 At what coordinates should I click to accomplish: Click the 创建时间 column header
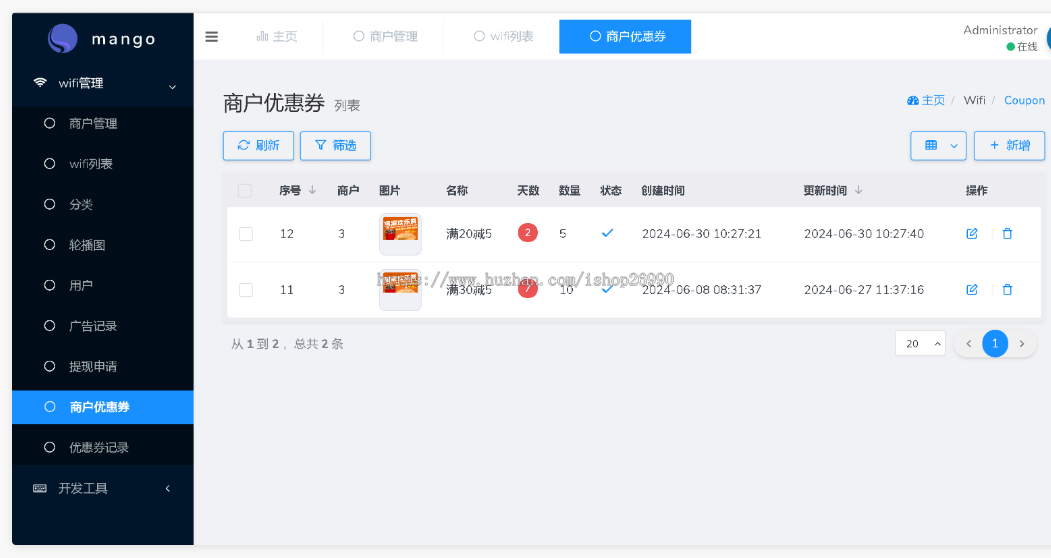(x=663, y=190)
